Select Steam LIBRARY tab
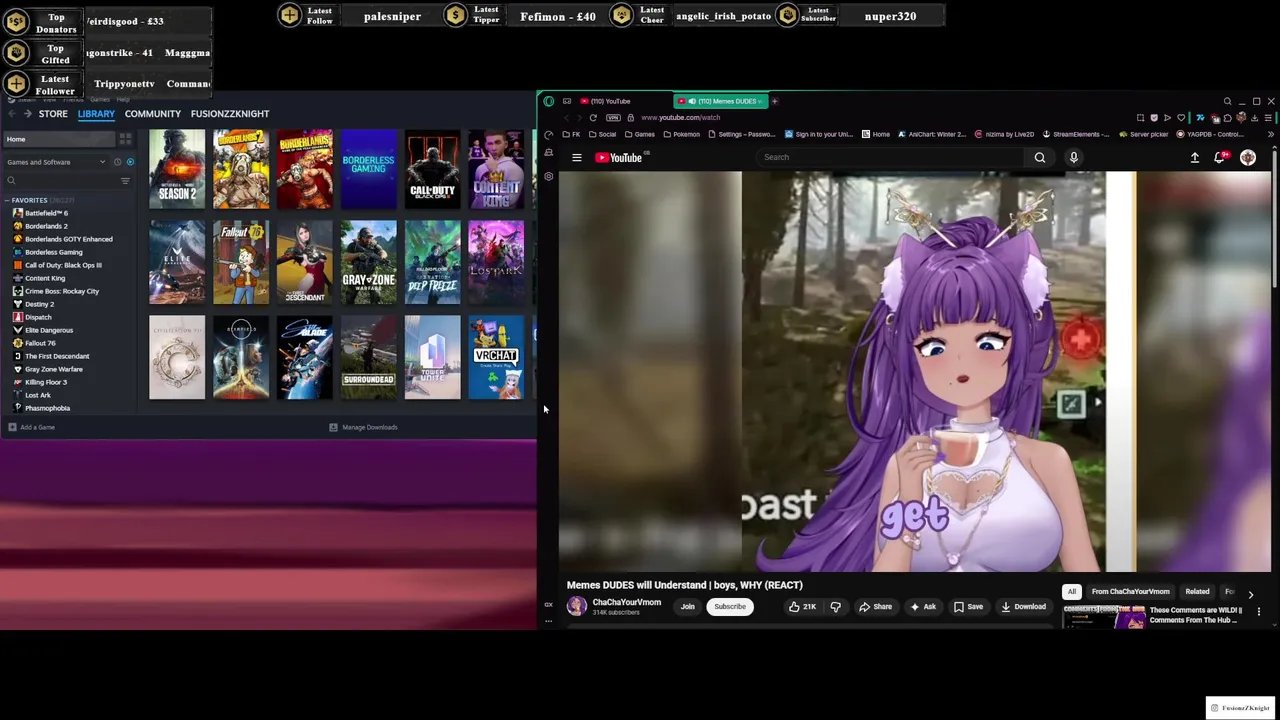 pyautogui.click(x=96, y=114)
